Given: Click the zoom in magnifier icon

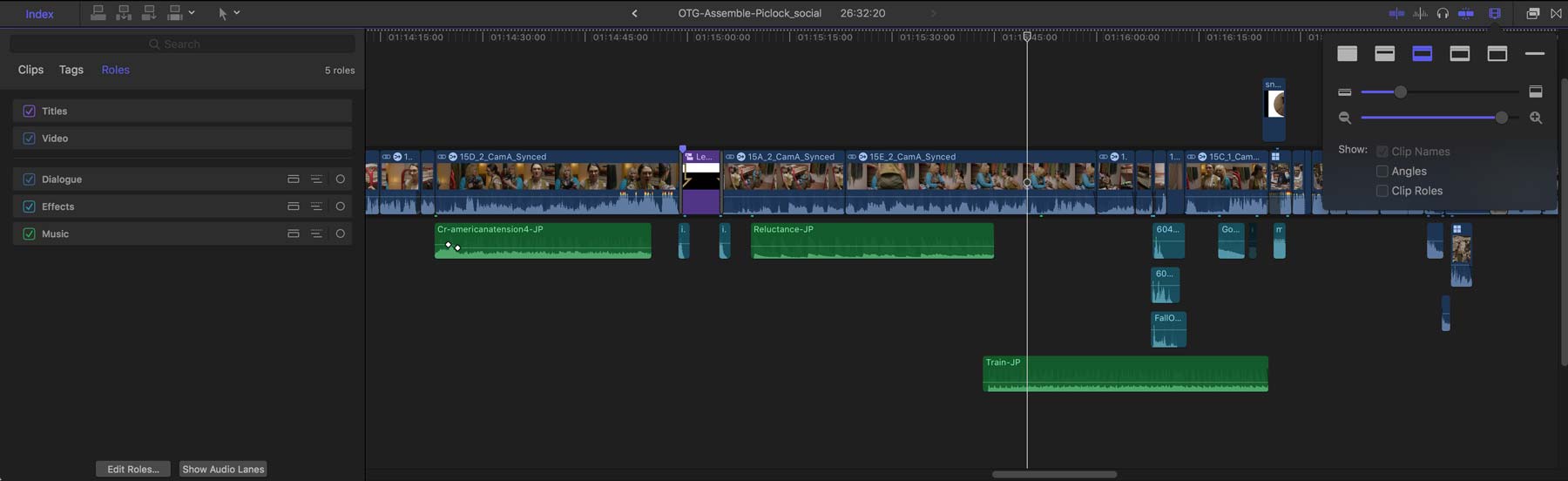Looking at the screenshot, I should point(1536,118).
